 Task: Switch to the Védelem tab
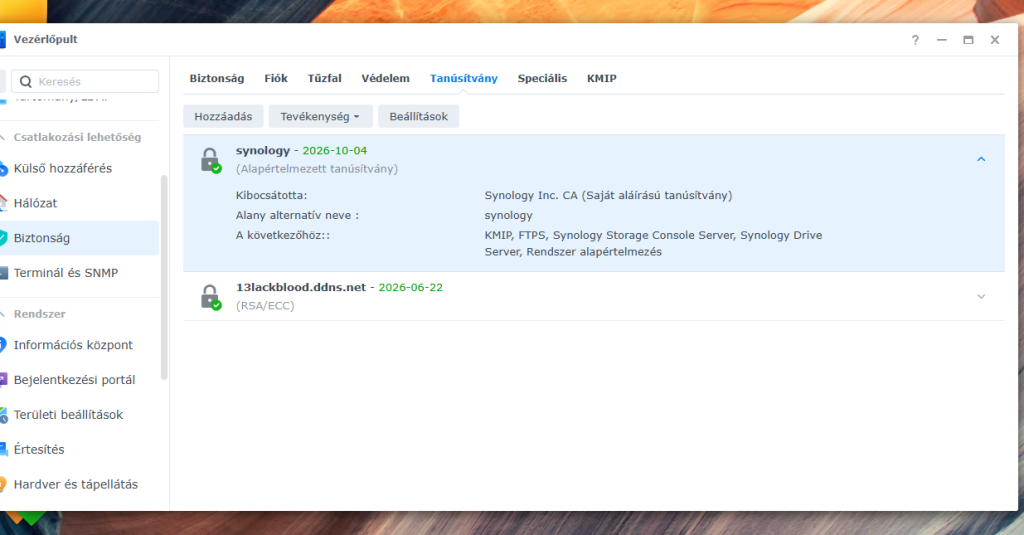[x=385, y=78]
